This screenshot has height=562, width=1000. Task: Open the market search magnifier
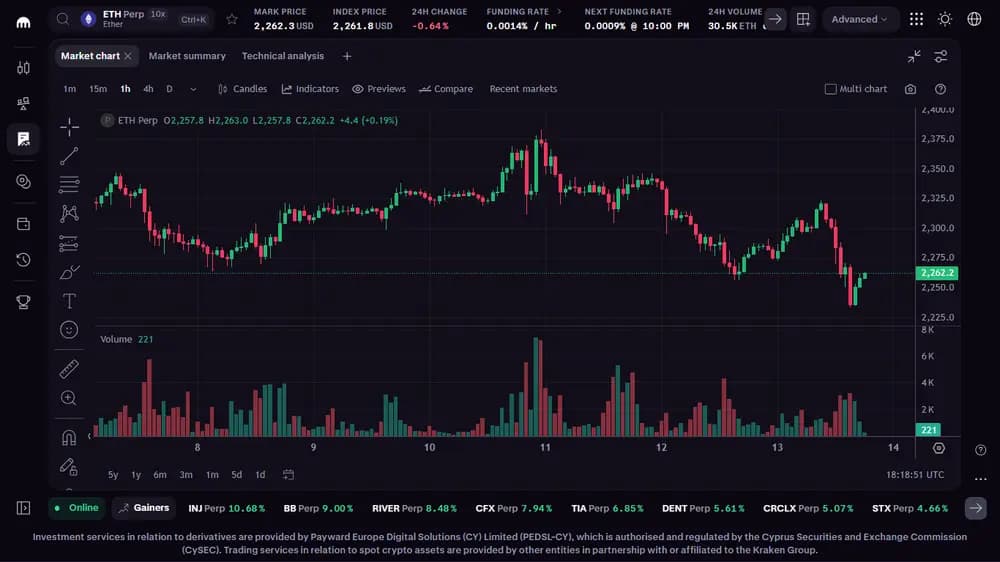coord(62,19)
